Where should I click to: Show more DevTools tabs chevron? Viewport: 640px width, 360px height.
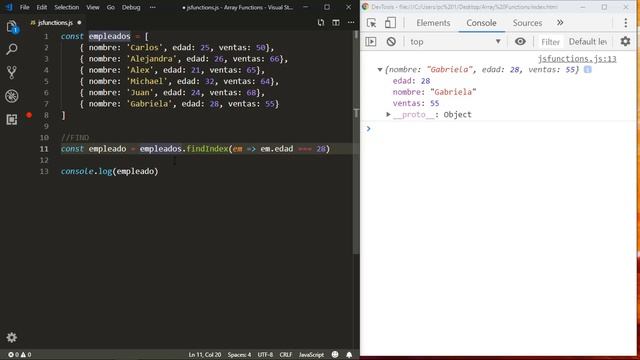pos(560,23)
